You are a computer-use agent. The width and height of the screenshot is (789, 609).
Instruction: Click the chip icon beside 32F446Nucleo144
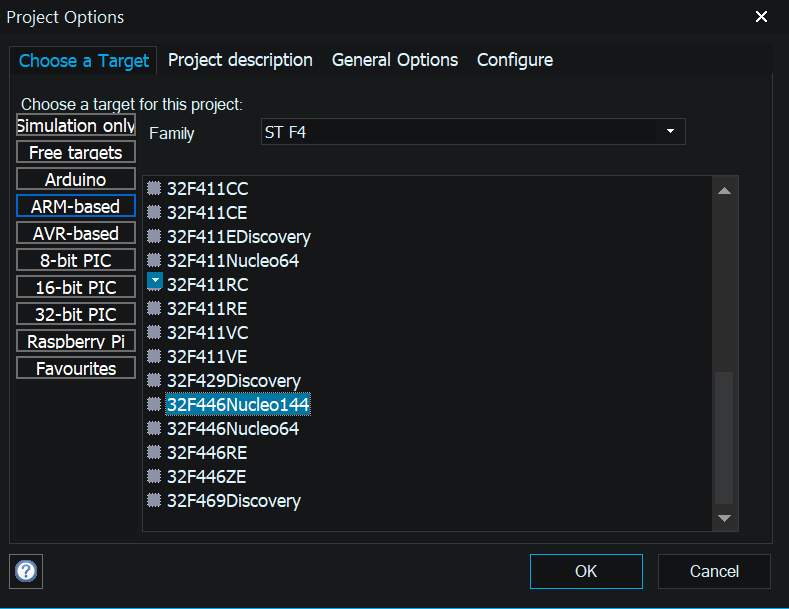coord(154,404)
